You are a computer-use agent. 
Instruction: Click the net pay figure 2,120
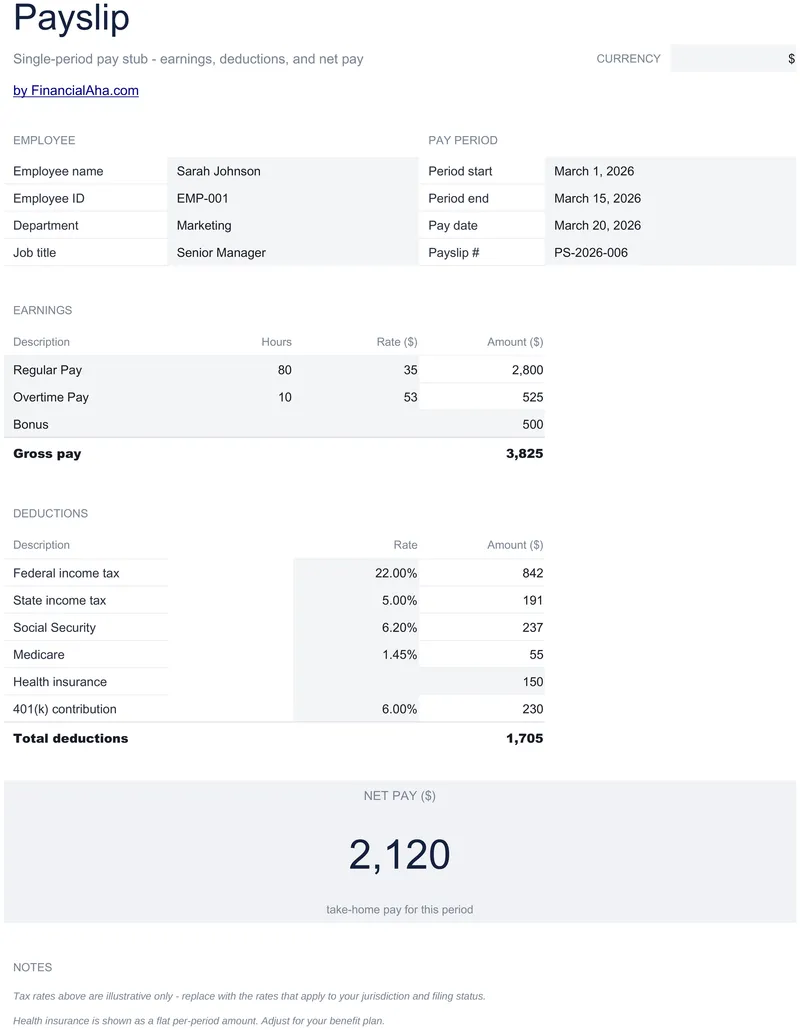click(399, 855)
